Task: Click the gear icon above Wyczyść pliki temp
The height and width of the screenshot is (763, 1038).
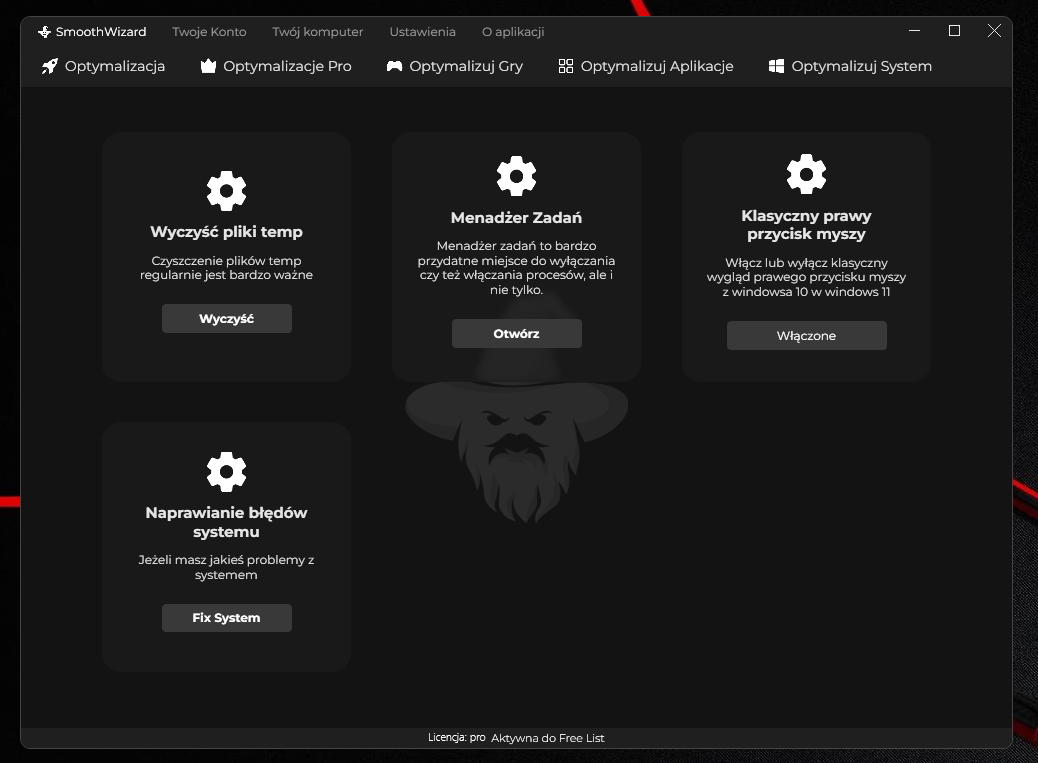Action: click(226, 190)
